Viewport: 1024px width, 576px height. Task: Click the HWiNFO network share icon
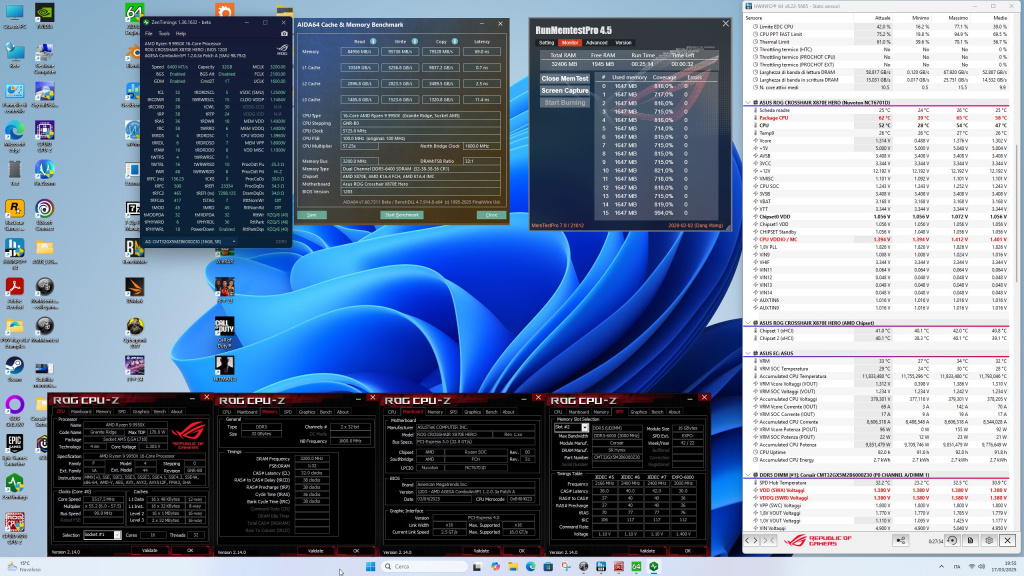coord(901,540)
